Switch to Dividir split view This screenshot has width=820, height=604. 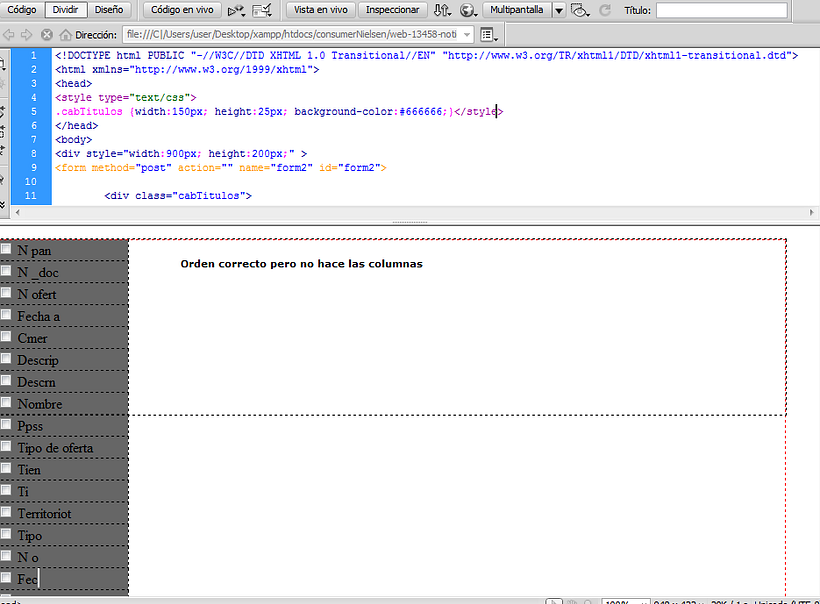[65, 9]
